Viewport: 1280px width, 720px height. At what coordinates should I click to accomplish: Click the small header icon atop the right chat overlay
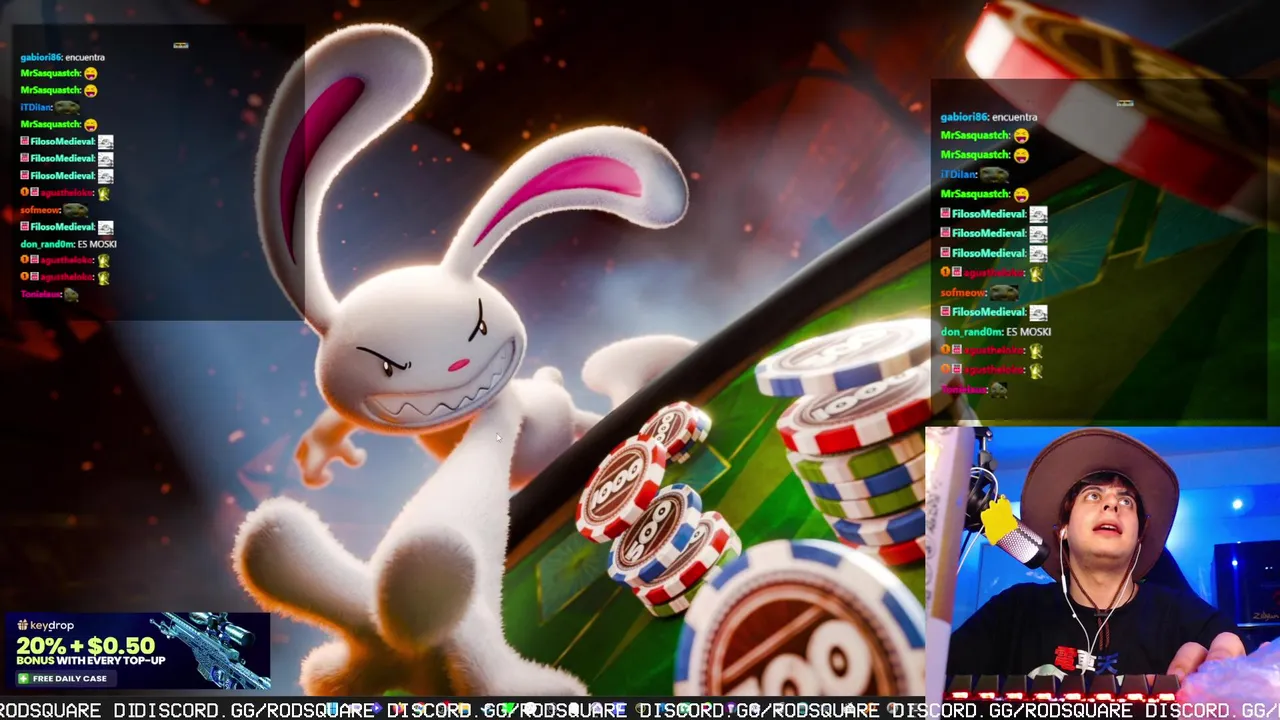tap(1125, 102)
